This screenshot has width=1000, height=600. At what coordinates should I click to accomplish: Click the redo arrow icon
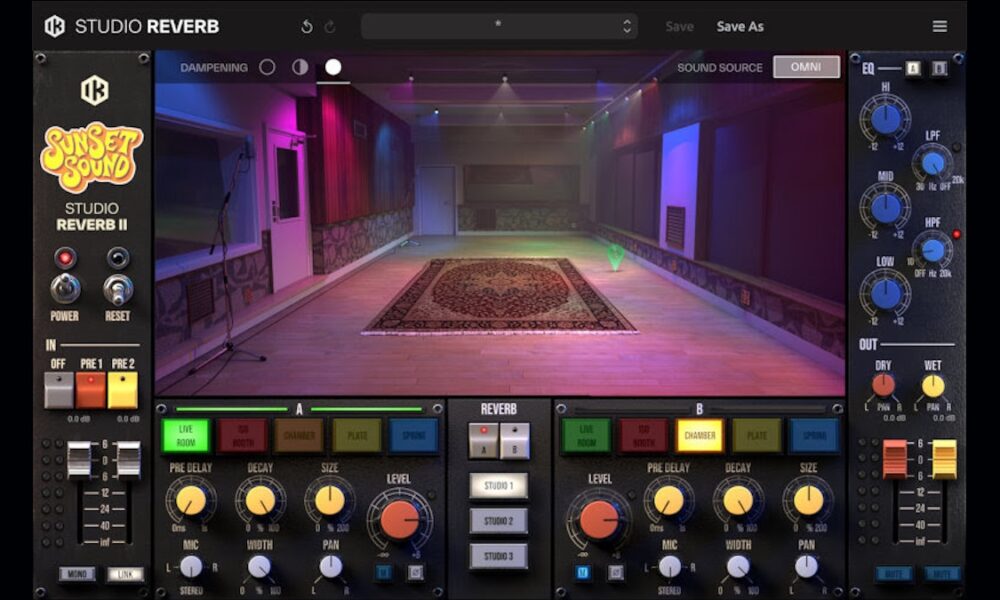tap(330, 27)
